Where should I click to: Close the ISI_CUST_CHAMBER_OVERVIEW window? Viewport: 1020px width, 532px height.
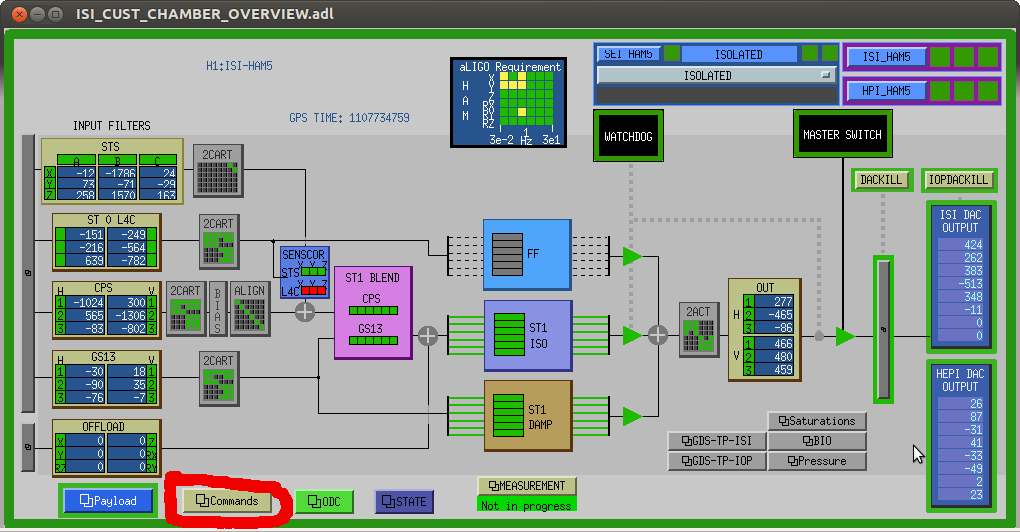coord(20,14)
